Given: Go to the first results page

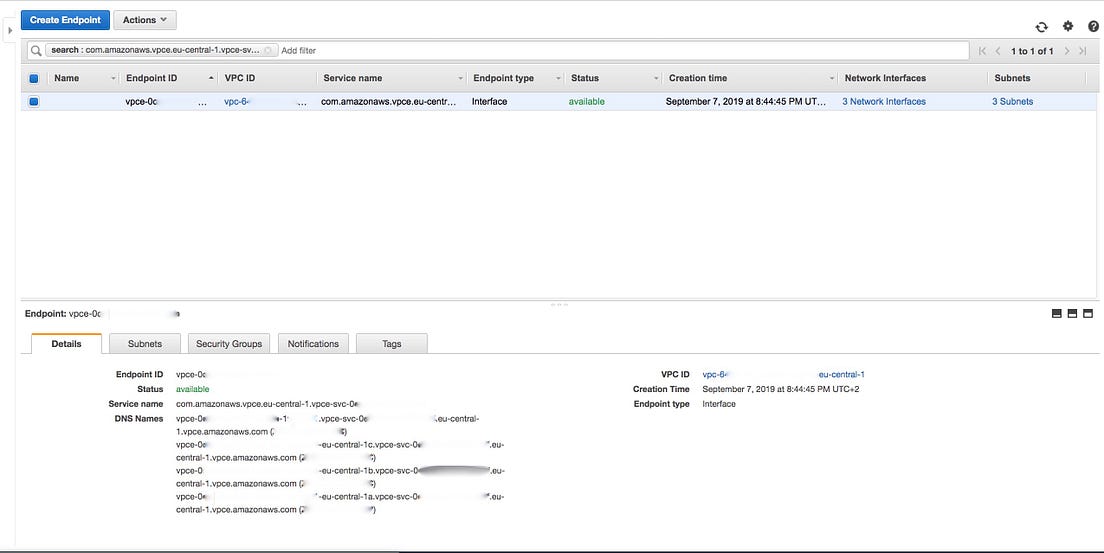Looking at the screenshot, I should 983,51.
